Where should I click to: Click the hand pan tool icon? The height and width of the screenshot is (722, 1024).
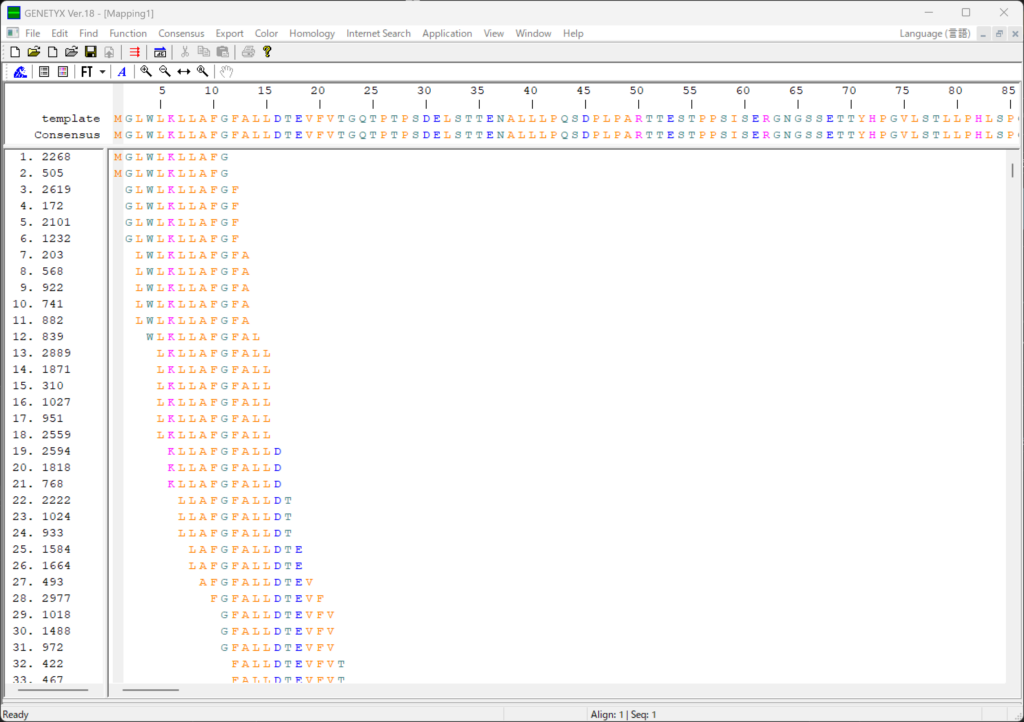click(x=226, y=72)
